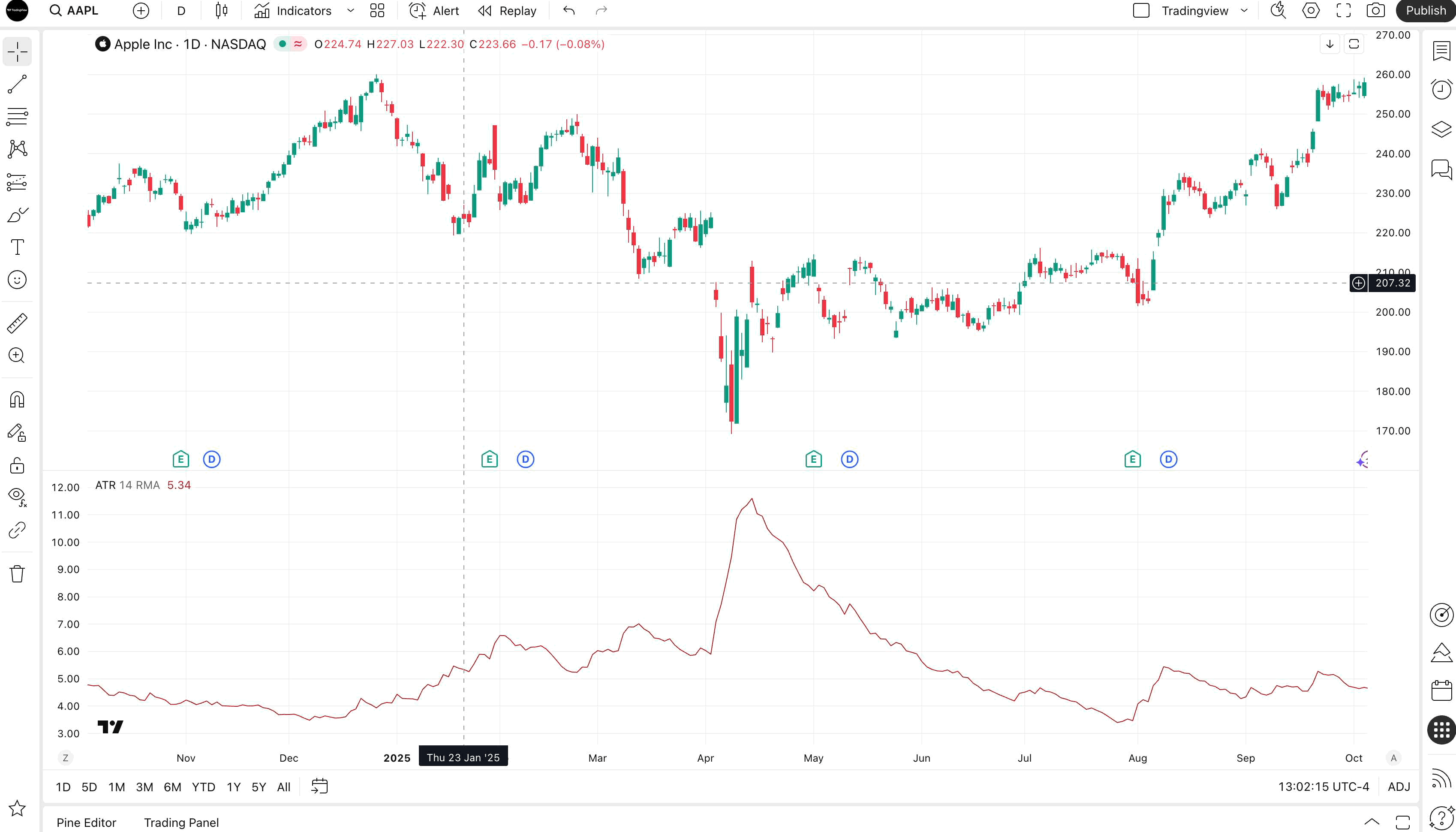
Task: Activate the magnet snap mode
Action: pyautogui.click(x=17, y=399)
